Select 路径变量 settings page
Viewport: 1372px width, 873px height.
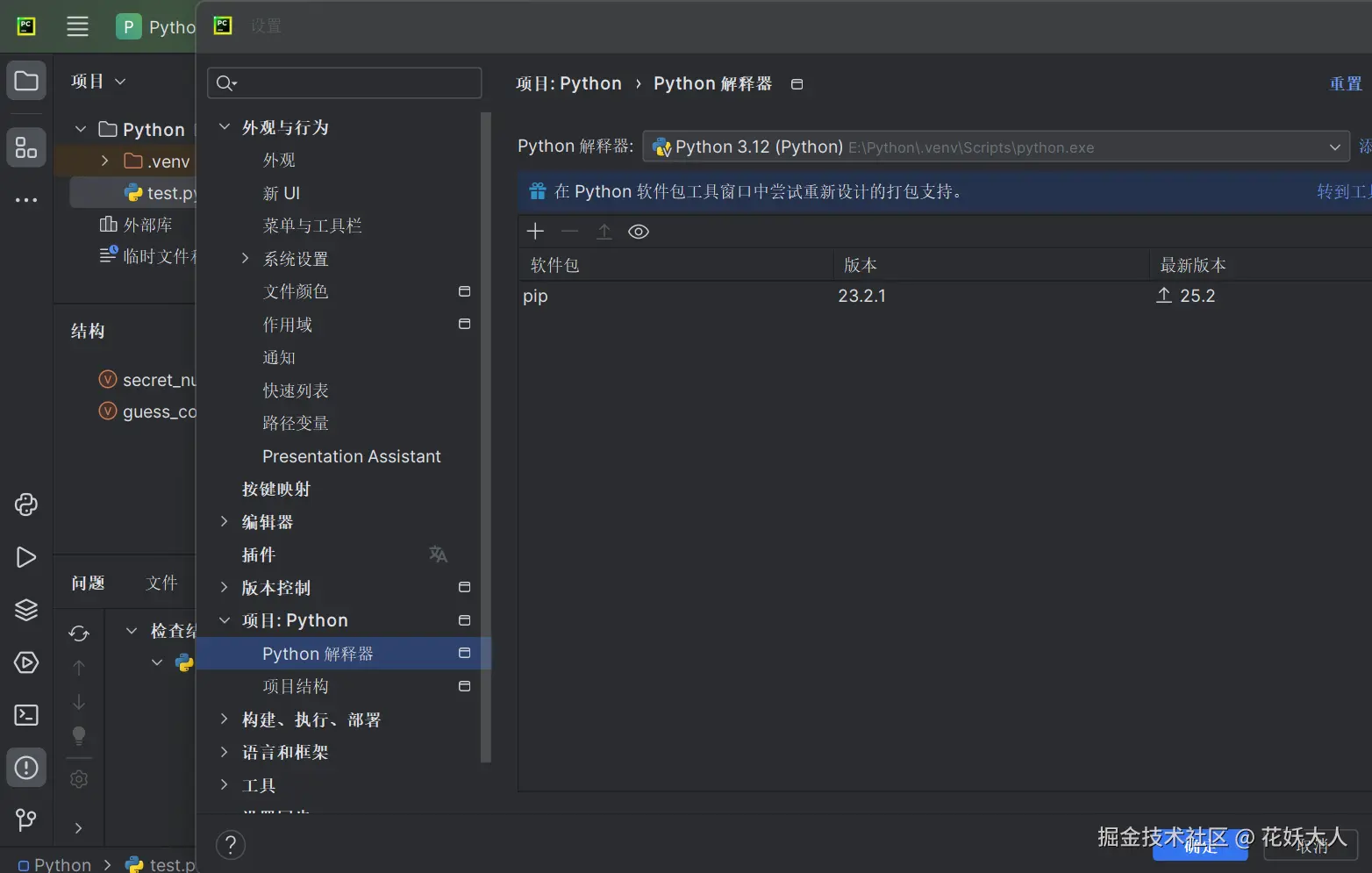point(296,423)
